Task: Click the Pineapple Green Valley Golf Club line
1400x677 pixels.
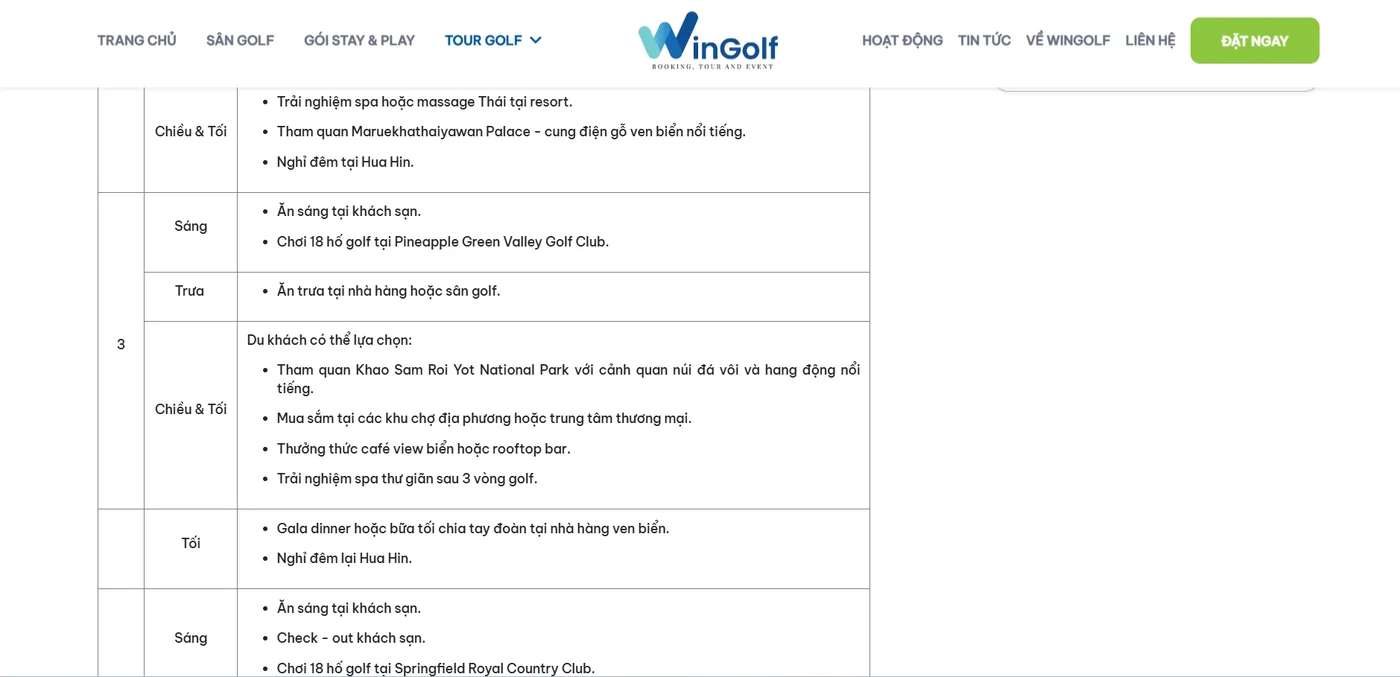Action: (443, 241)
